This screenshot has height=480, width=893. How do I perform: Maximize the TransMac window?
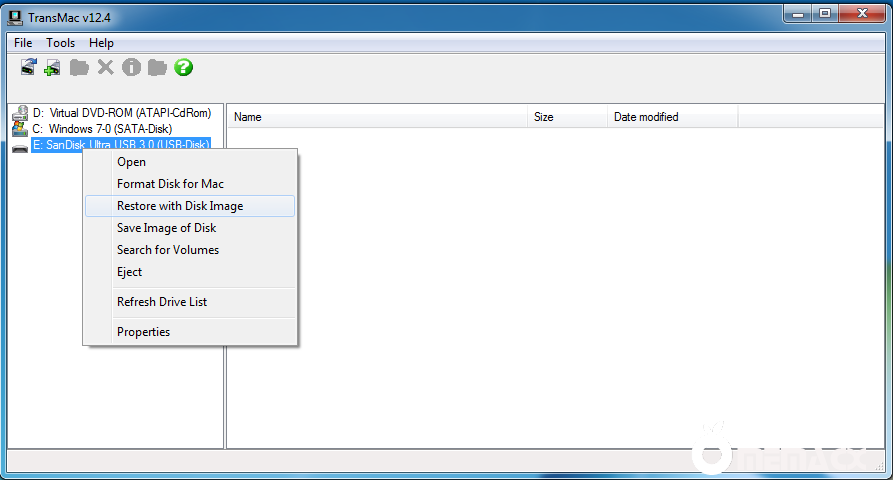[825, 14]
